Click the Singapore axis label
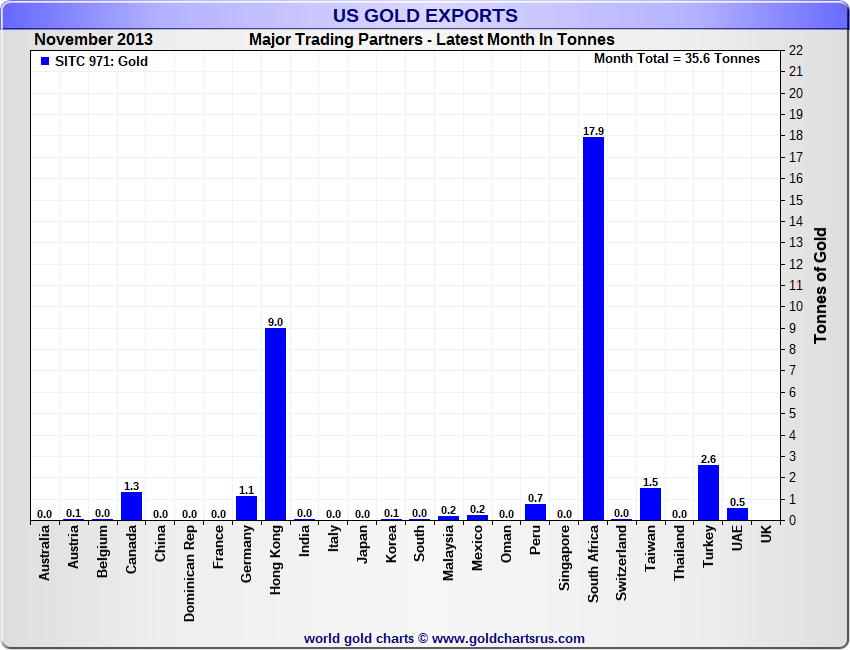The height and width of the screenshot is (650, 850). pyautogui.click(x=564, y=557)
